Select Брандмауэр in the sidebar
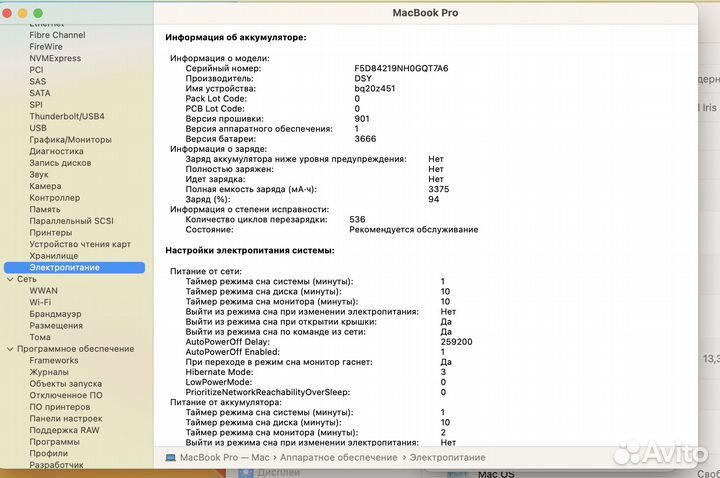This screenshot has width=720, height=478. pyautogui.click(x=57, y=314)
